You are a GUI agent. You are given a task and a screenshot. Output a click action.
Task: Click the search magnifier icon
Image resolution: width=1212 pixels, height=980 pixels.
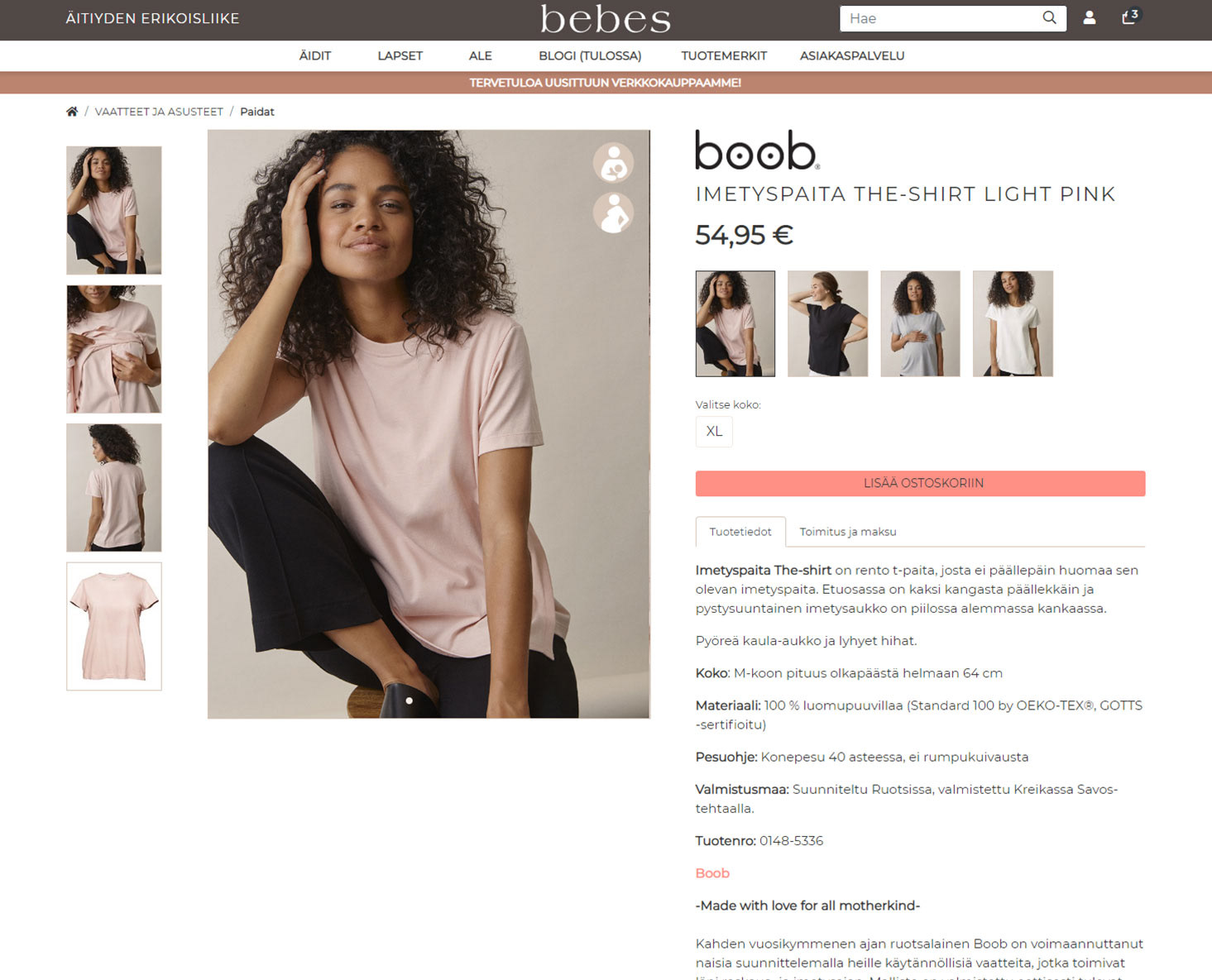(x=1049, y=17)
